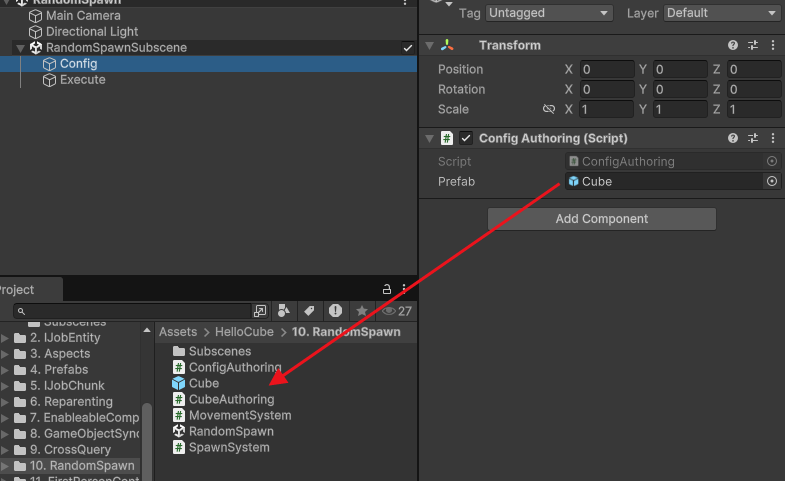
Task: Click the RandomSpawnSubscene scene icon
Action: click(36, 48)
